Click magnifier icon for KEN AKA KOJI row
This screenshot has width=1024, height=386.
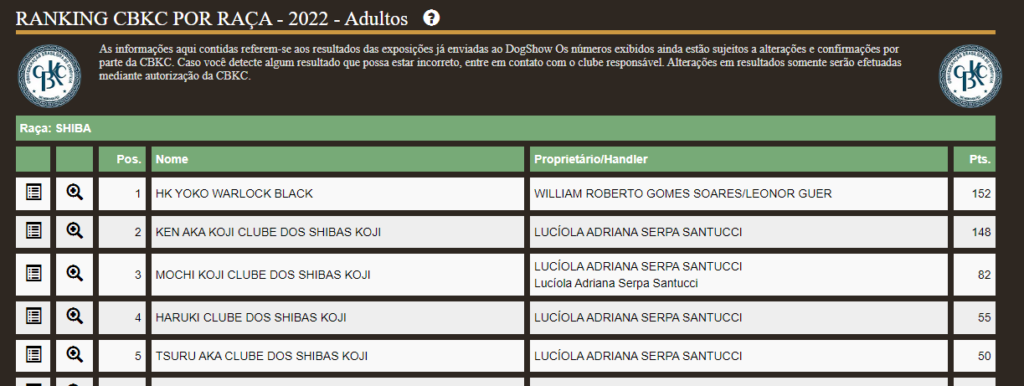(x=75, y=231)
